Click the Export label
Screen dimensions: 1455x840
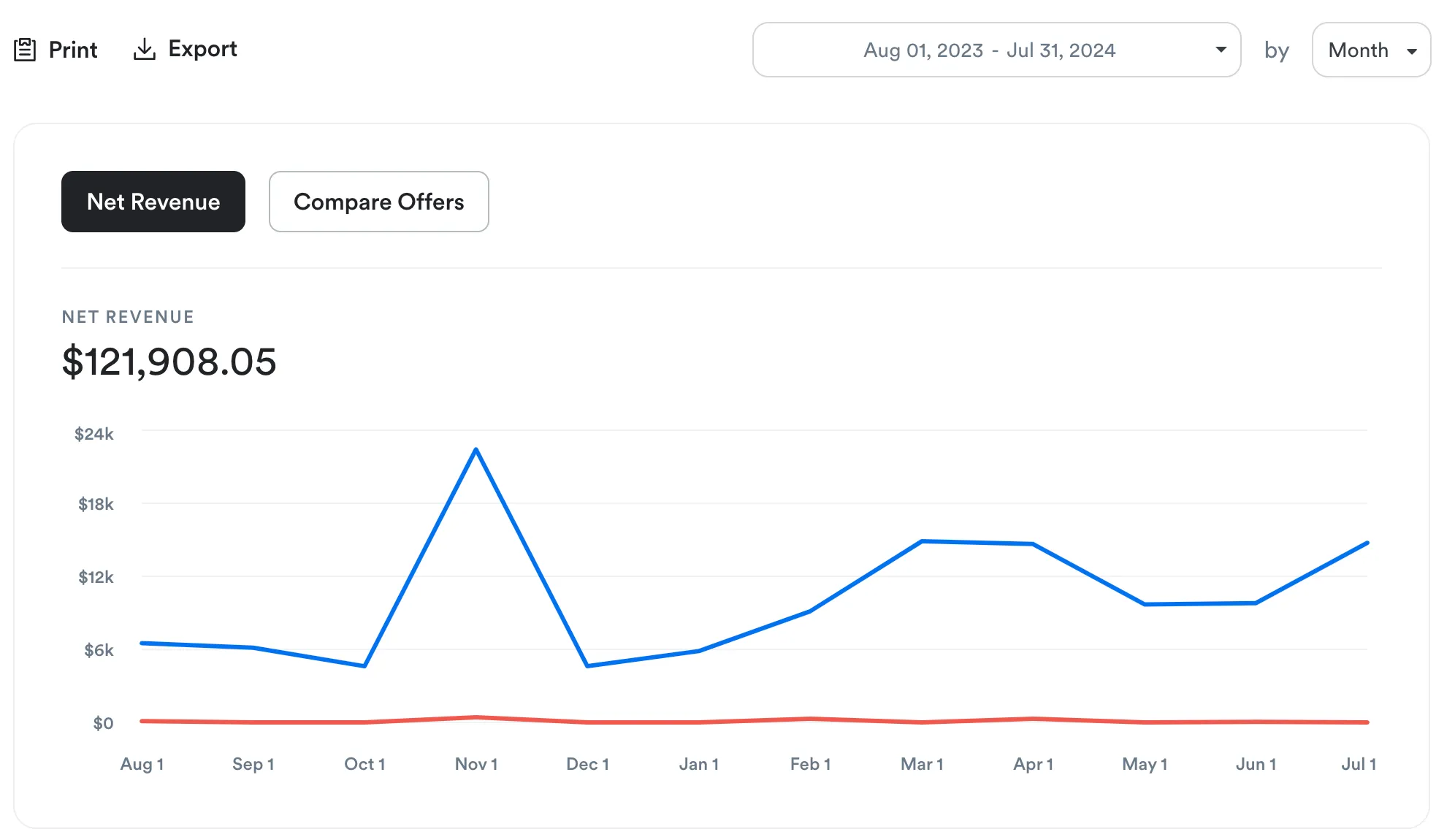click(x=202, y=49)
